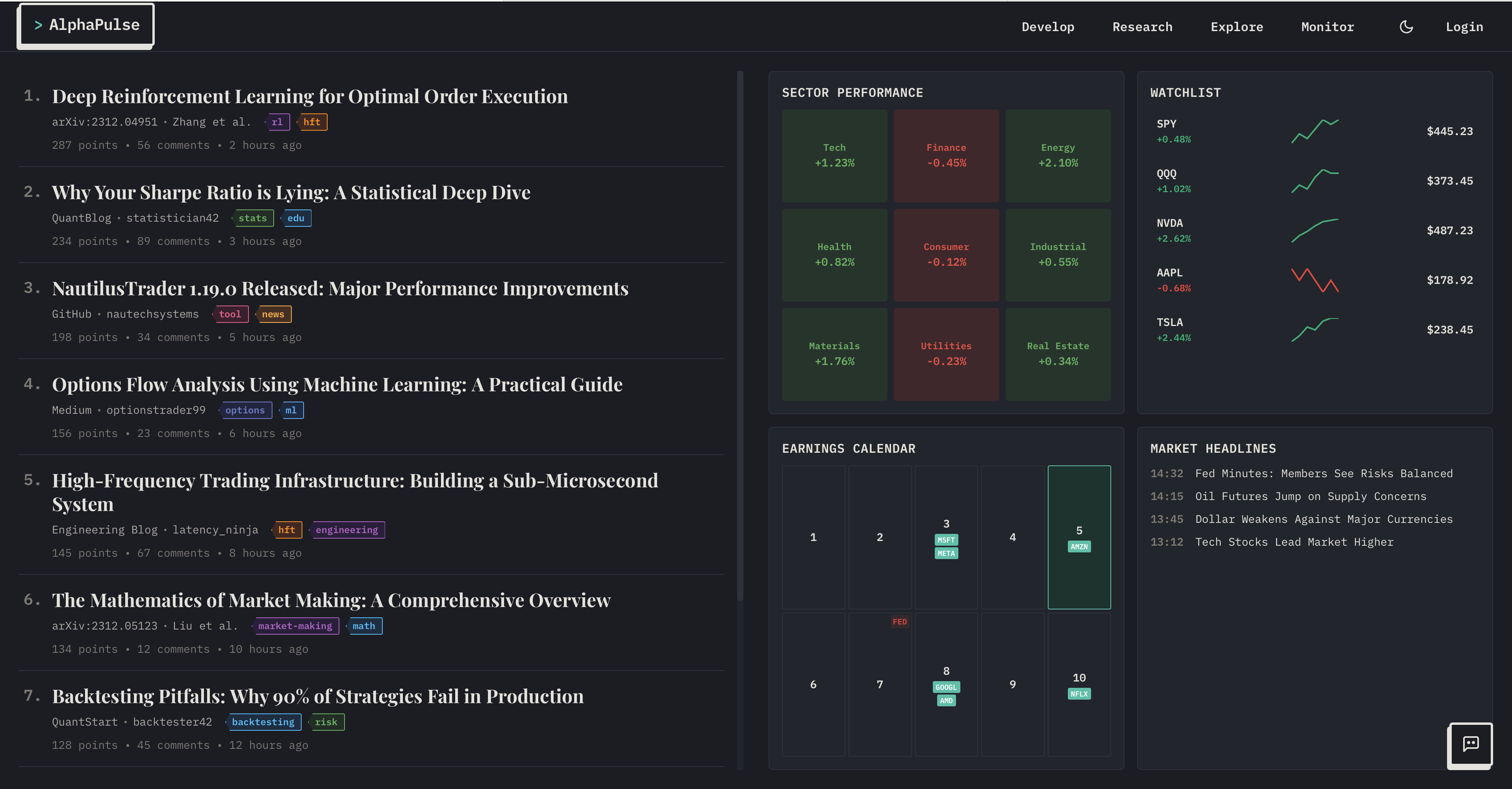Click the engineering tag

pos(347,530)
